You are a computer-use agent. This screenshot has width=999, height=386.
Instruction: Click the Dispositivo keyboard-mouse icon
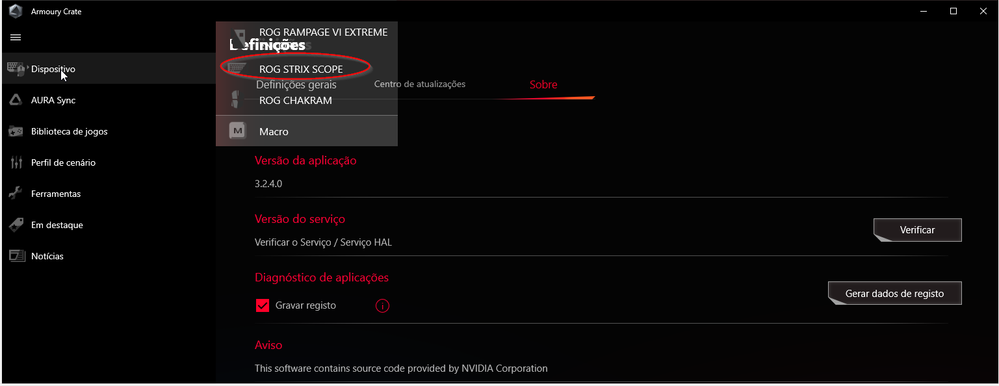[x=16, y=69]
